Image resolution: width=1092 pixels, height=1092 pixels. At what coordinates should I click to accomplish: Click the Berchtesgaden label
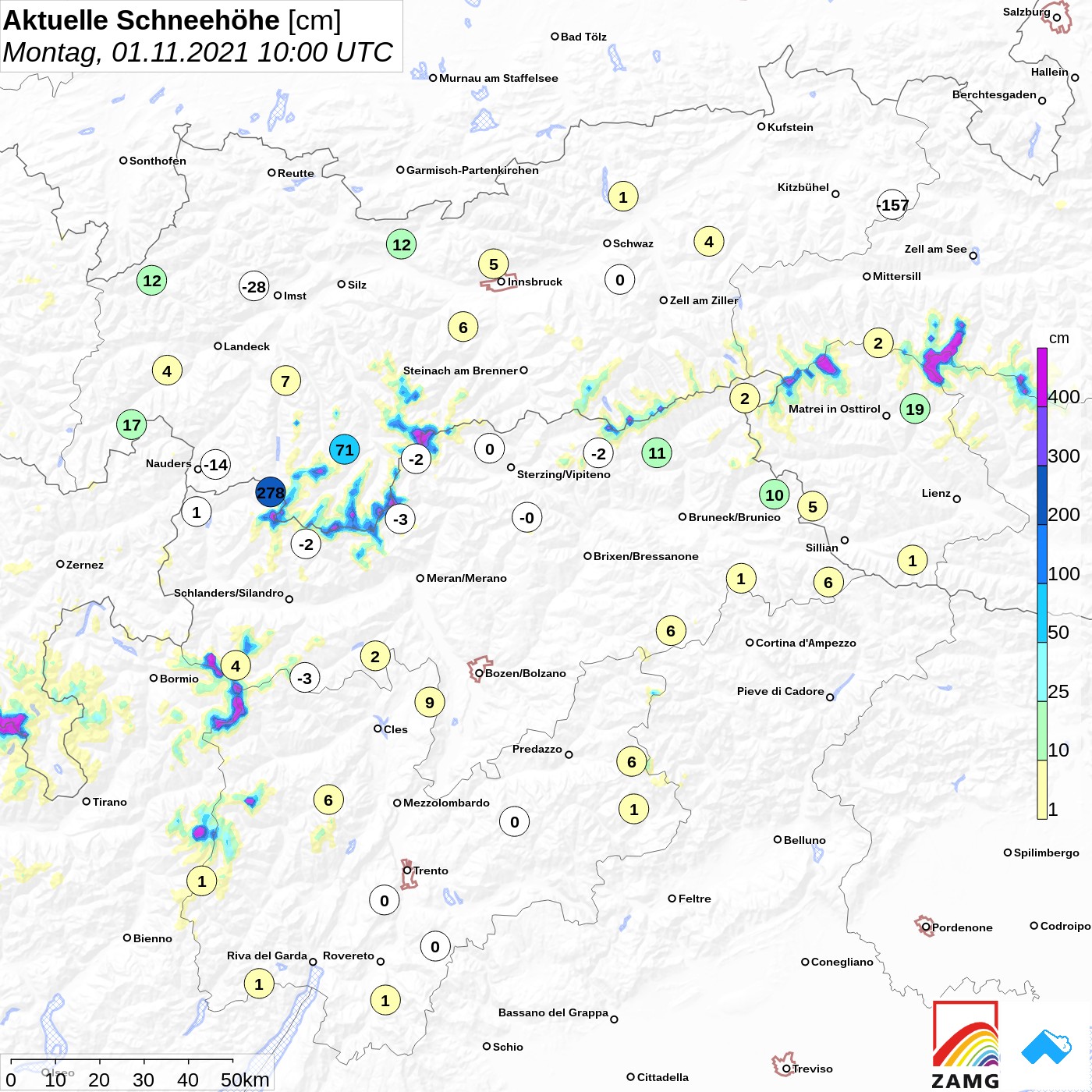[x=994, y=94]
